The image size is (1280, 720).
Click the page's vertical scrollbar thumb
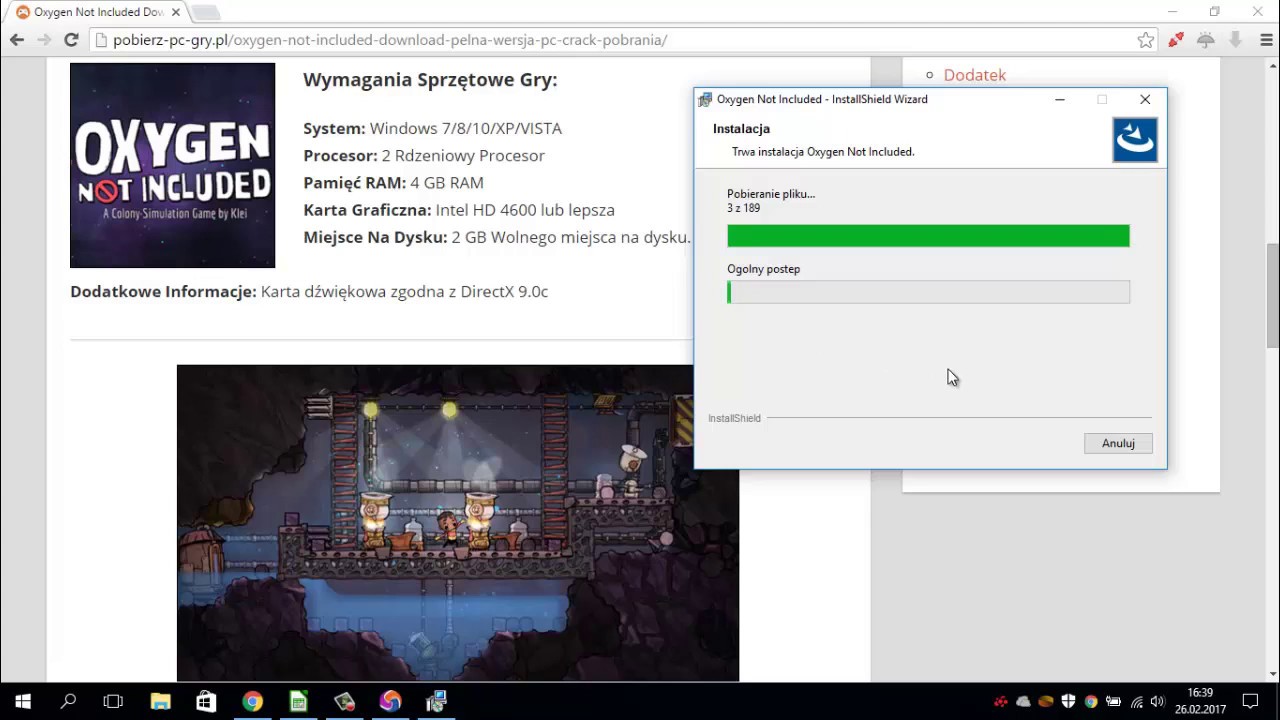click(1272, 295)
